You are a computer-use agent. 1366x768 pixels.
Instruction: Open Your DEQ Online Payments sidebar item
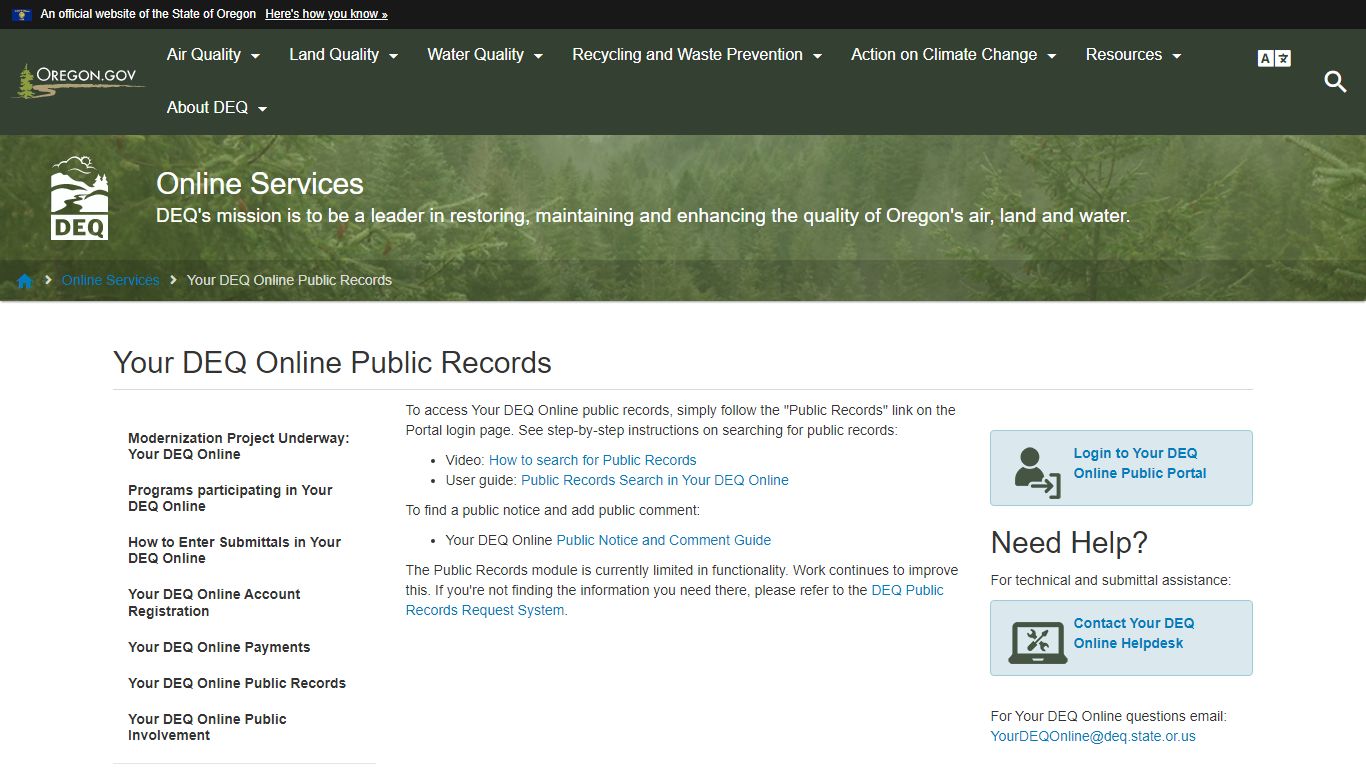219,647
